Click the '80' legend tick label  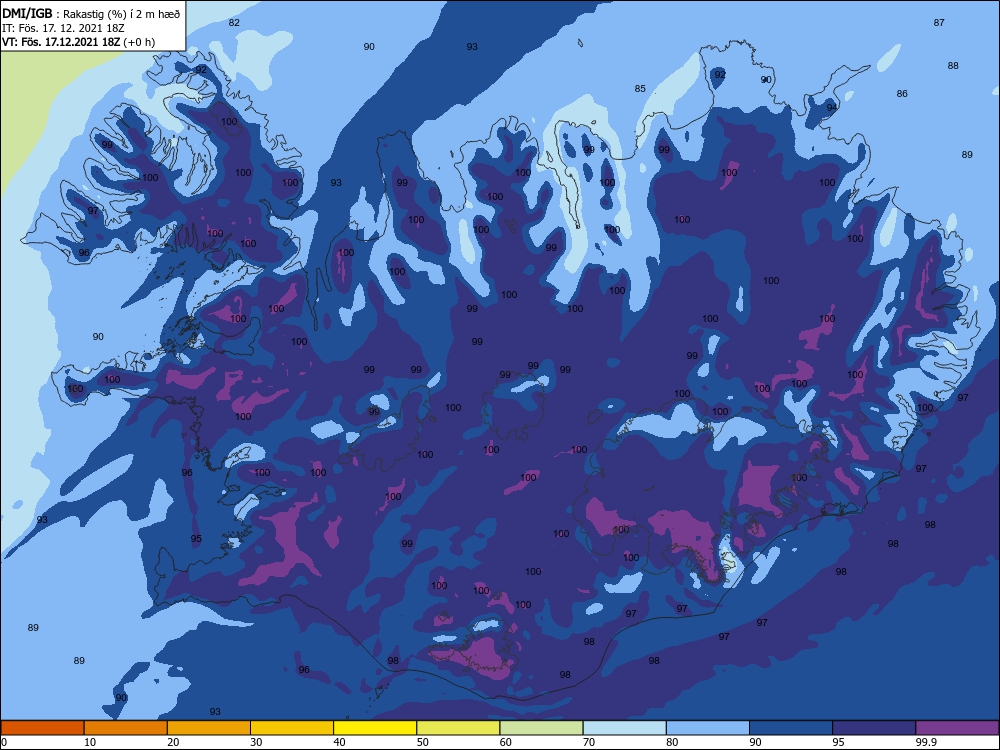[672, 742]
